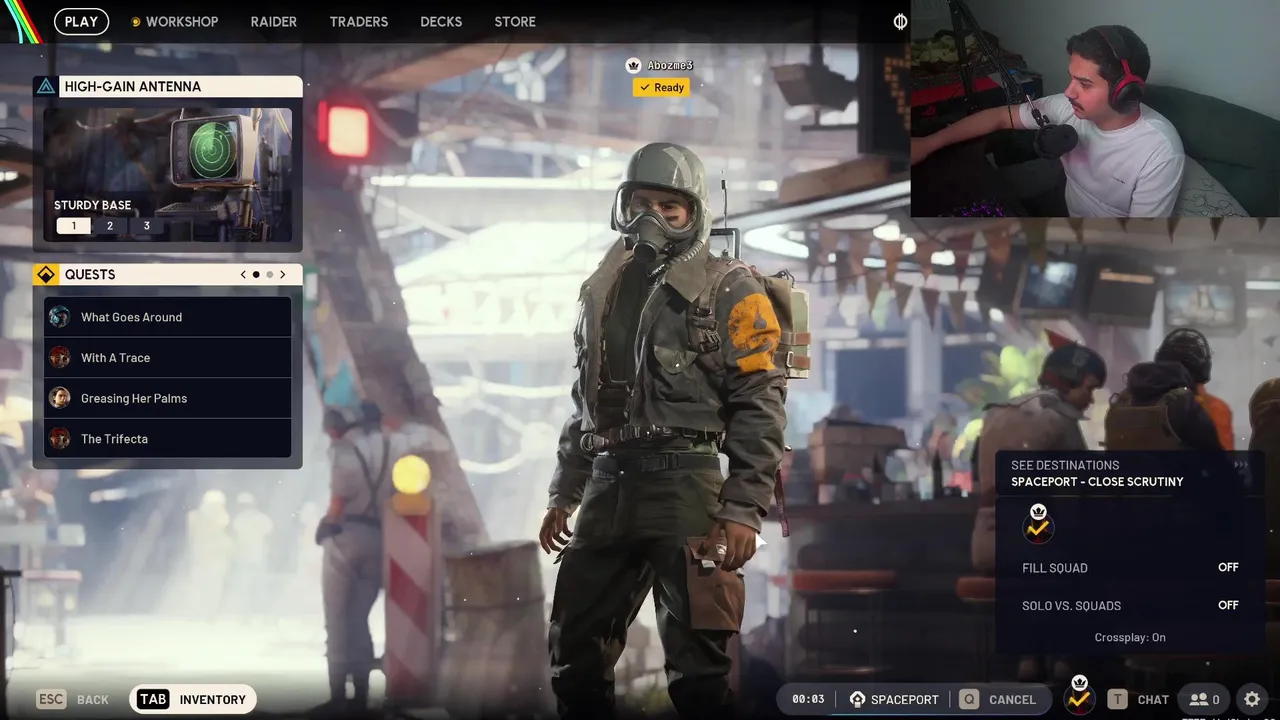Open the PLAY tab
The image size is (1280, 720).
(x=81, y=21)
